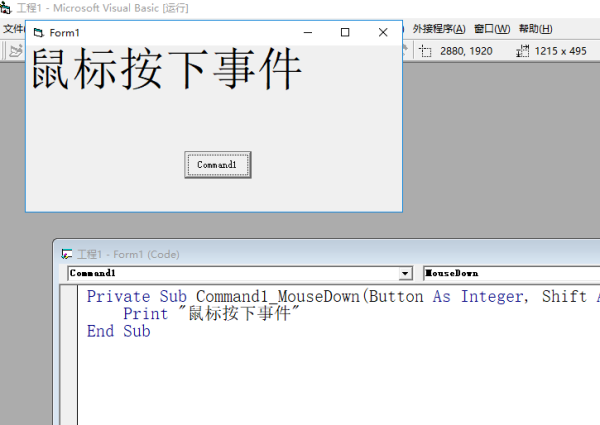Click the 1215 x 495 size value
Image resolution: width=600 pixels, height=425 pixels.
tap(560, 51)
